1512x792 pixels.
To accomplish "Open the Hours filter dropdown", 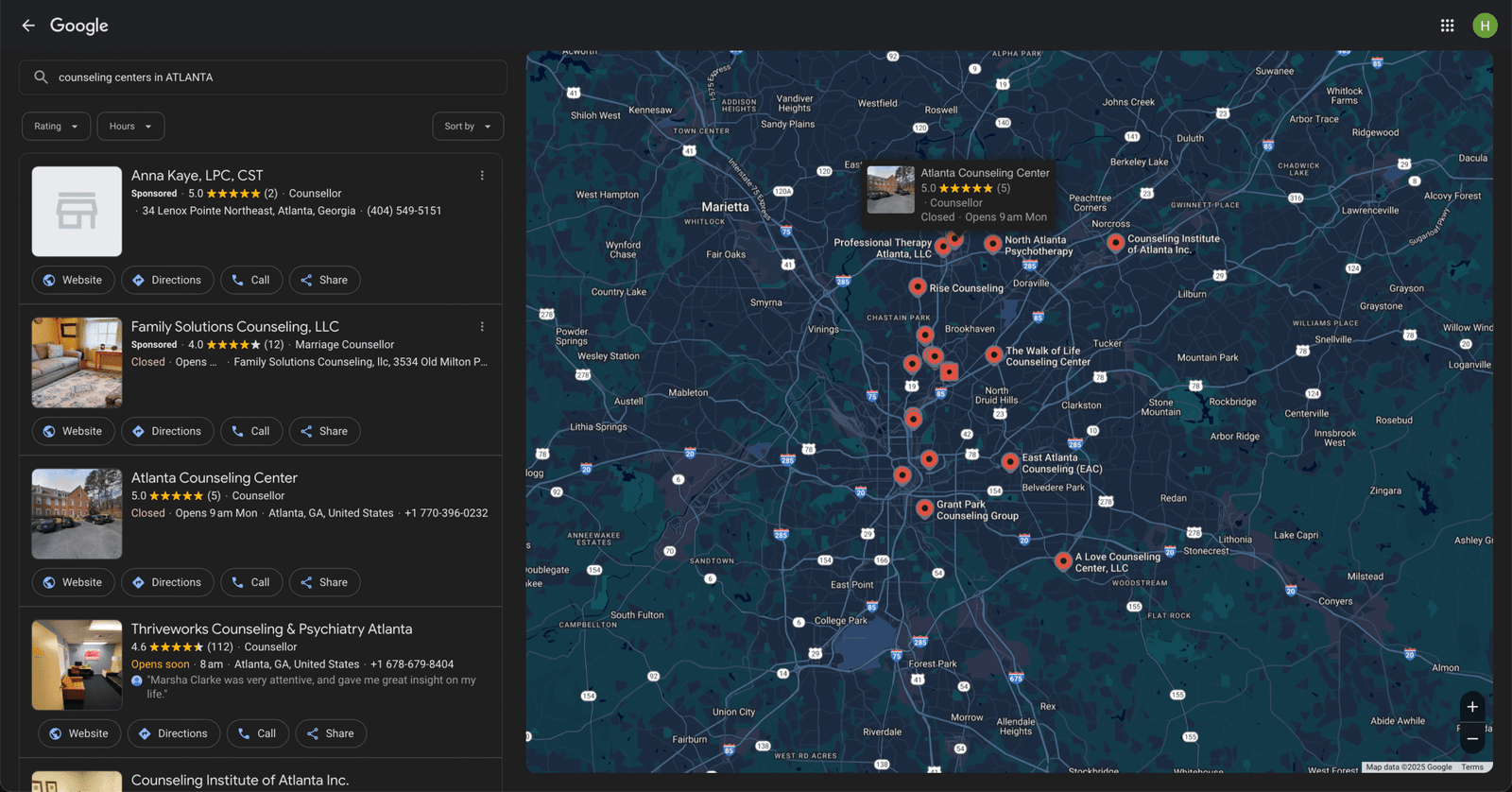I will (x=130, y=126).
